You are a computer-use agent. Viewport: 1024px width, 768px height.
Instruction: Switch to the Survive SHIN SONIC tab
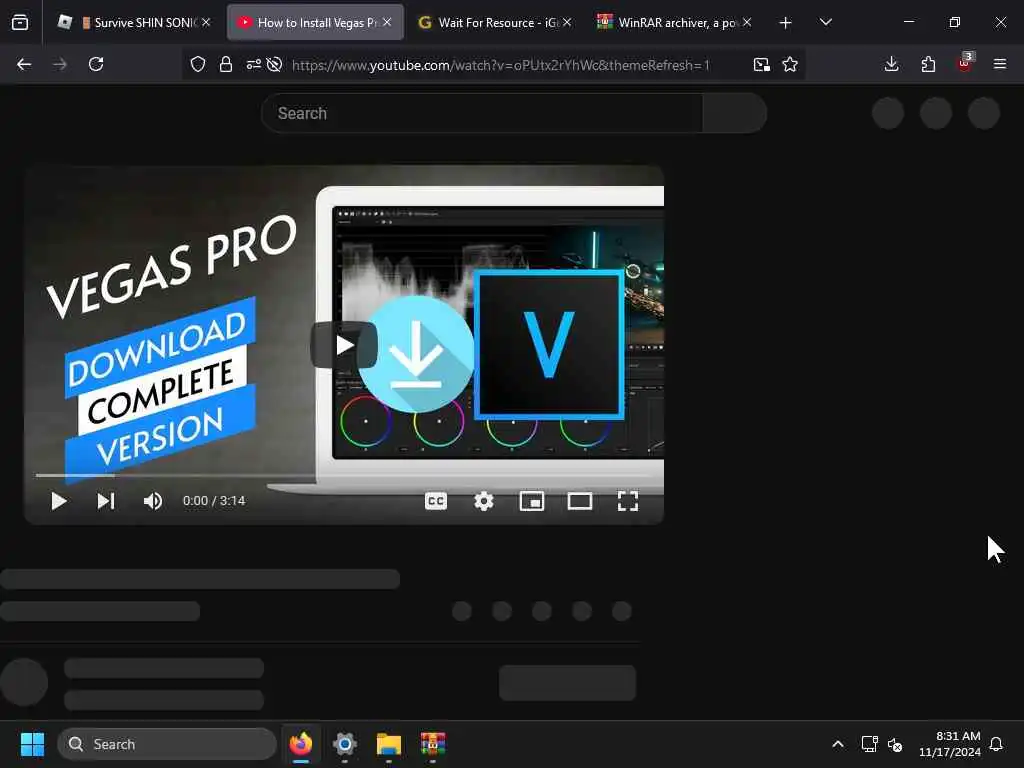(x=135, y=22)
